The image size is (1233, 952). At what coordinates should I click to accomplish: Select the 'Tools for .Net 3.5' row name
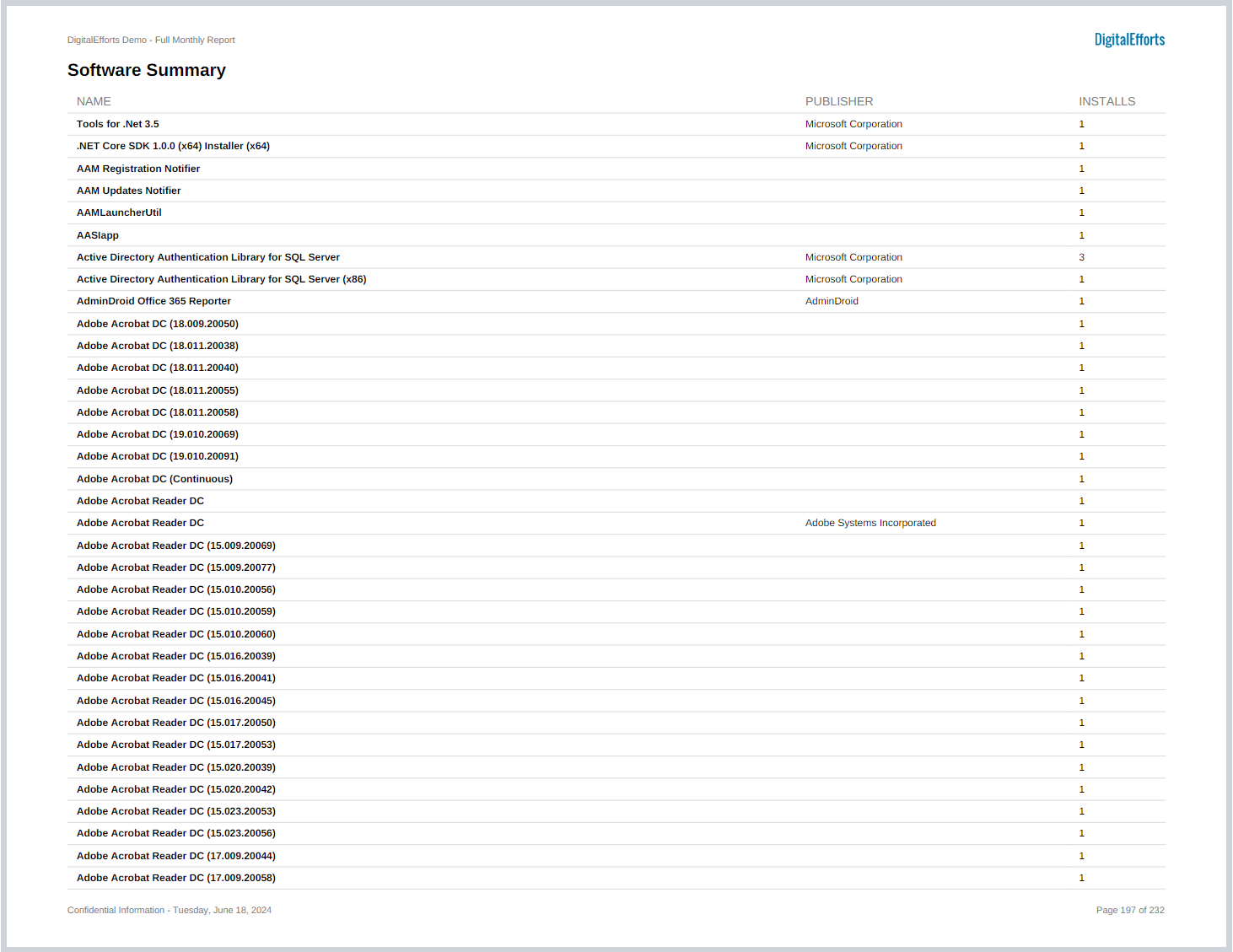click(118, 124)
